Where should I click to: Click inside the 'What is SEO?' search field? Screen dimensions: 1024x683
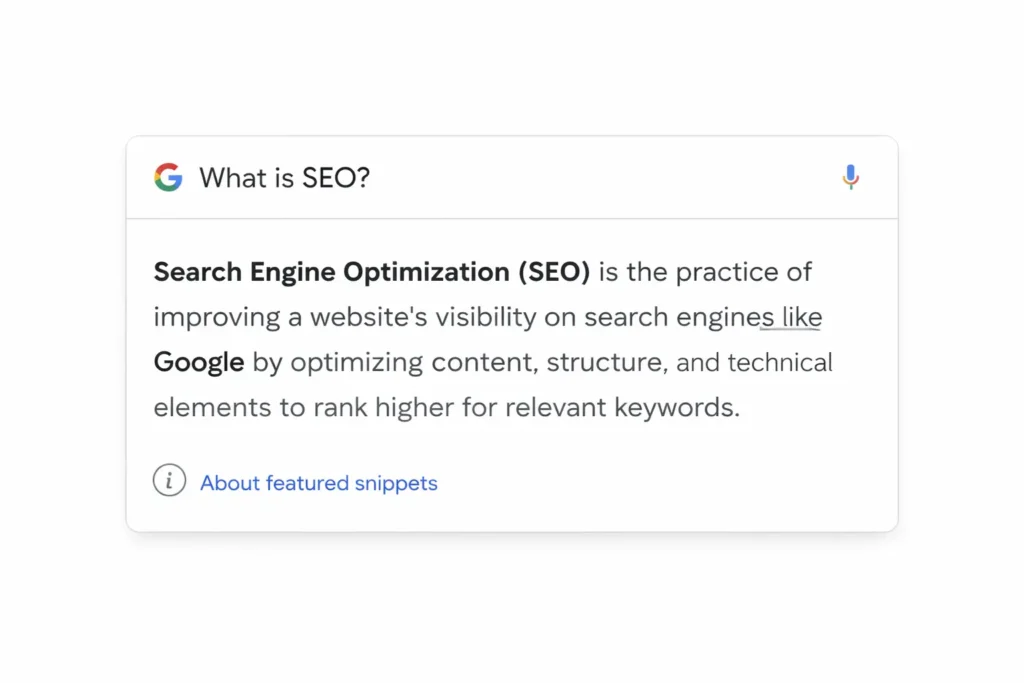[285, 177]
